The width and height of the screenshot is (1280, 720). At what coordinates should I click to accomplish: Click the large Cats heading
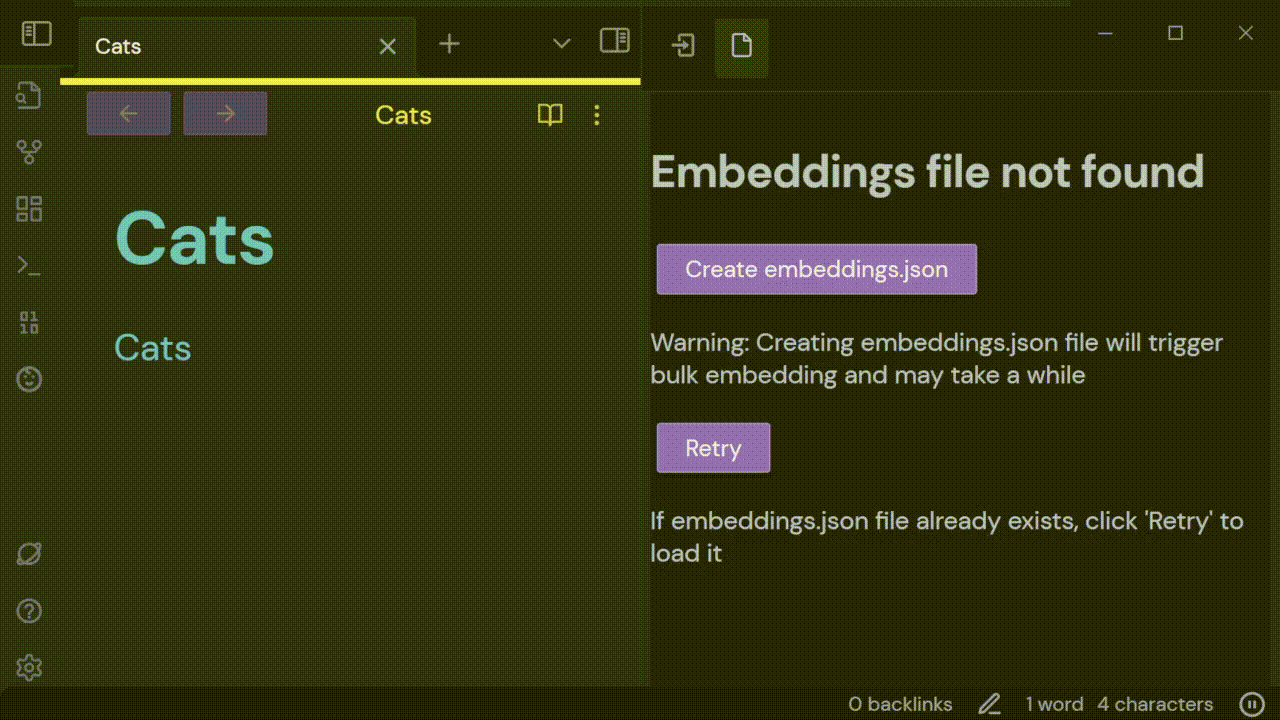(195, 238)
